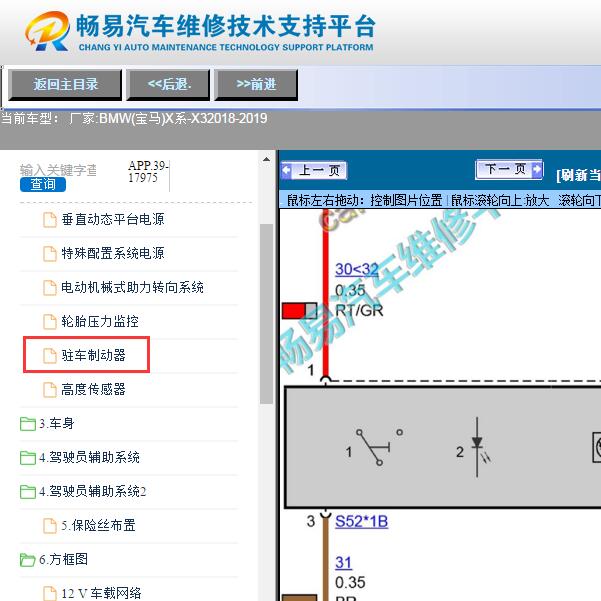Click the APP.39-17975 version text
This screenshot has width=601, height=601.
(x=148, y=171)
